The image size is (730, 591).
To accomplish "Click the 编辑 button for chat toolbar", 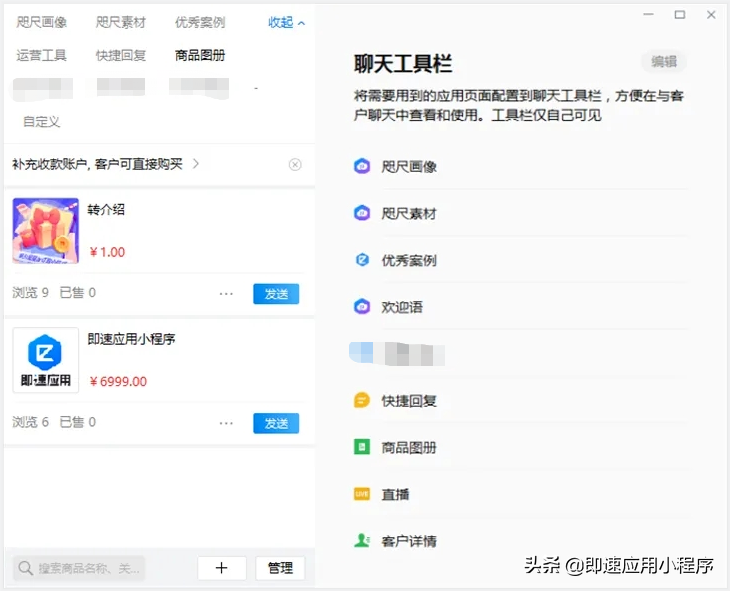I will coord(664,62).
